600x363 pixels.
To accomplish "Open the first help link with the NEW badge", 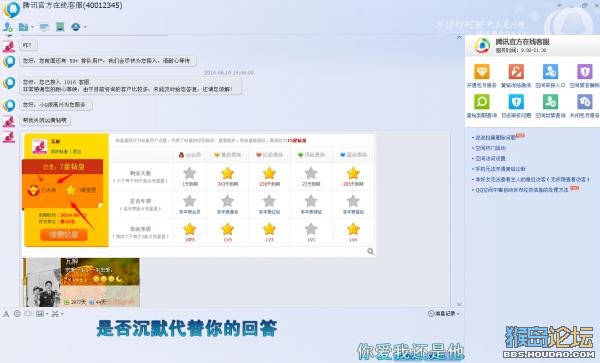I will click(x=496, y=137).
